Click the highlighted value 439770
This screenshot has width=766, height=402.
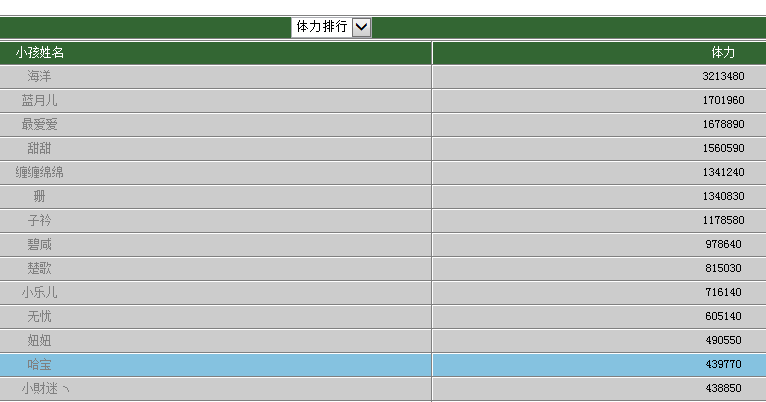(x=723, y=364)
